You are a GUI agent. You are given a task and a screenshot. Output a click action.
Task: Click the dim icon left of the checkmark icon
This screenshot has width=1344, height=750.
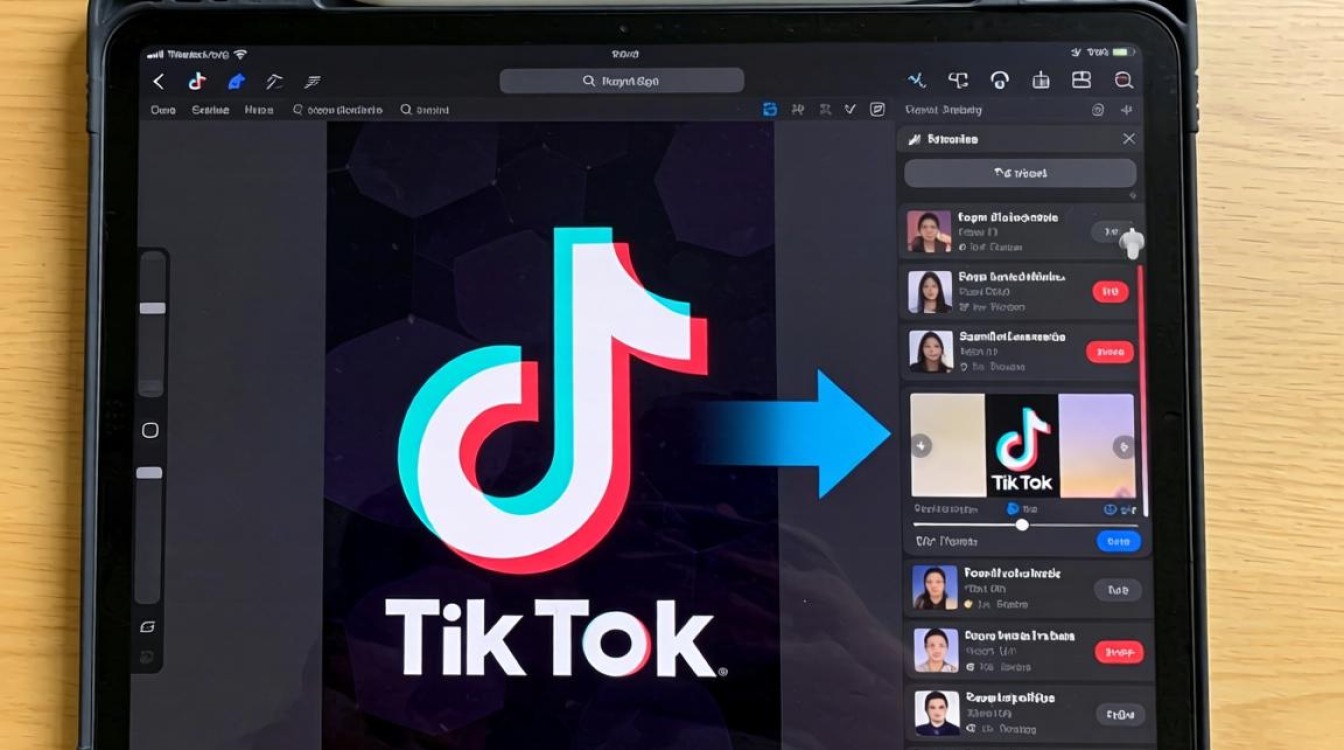pos(825,110)
